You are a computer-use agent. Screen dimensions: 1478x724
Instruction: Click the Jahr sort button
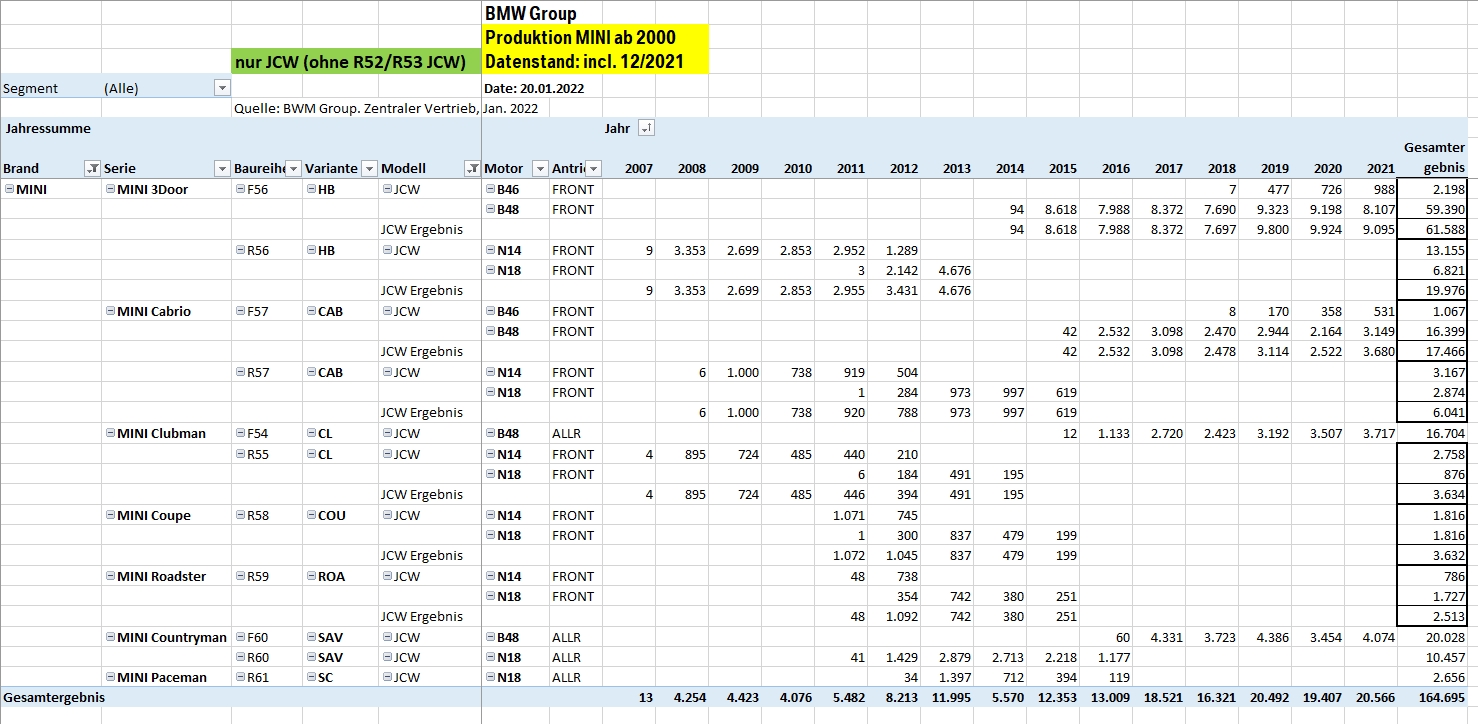click(646, 128)
